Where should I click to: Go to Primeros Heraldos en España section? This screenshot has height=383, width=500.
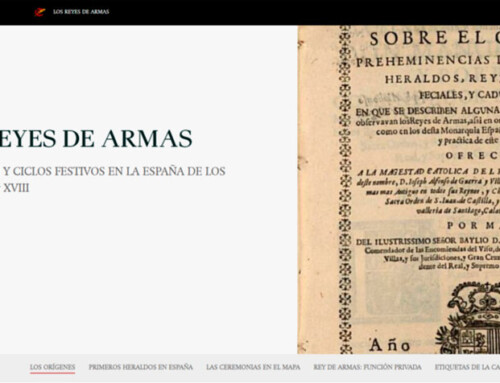pos(141,367)
